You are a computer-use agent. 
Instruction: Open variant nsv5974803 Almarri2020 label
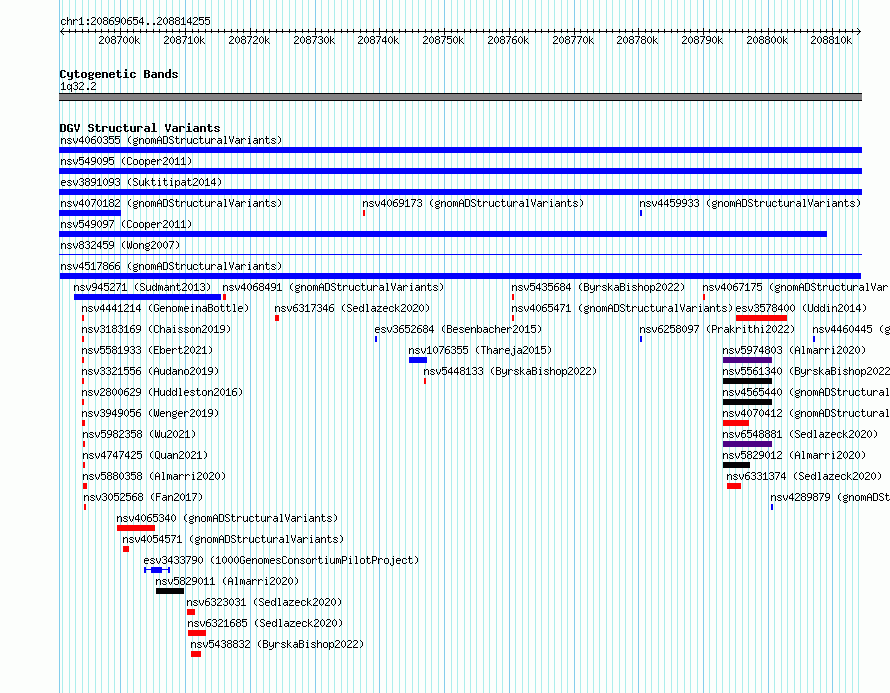point(794,350)
